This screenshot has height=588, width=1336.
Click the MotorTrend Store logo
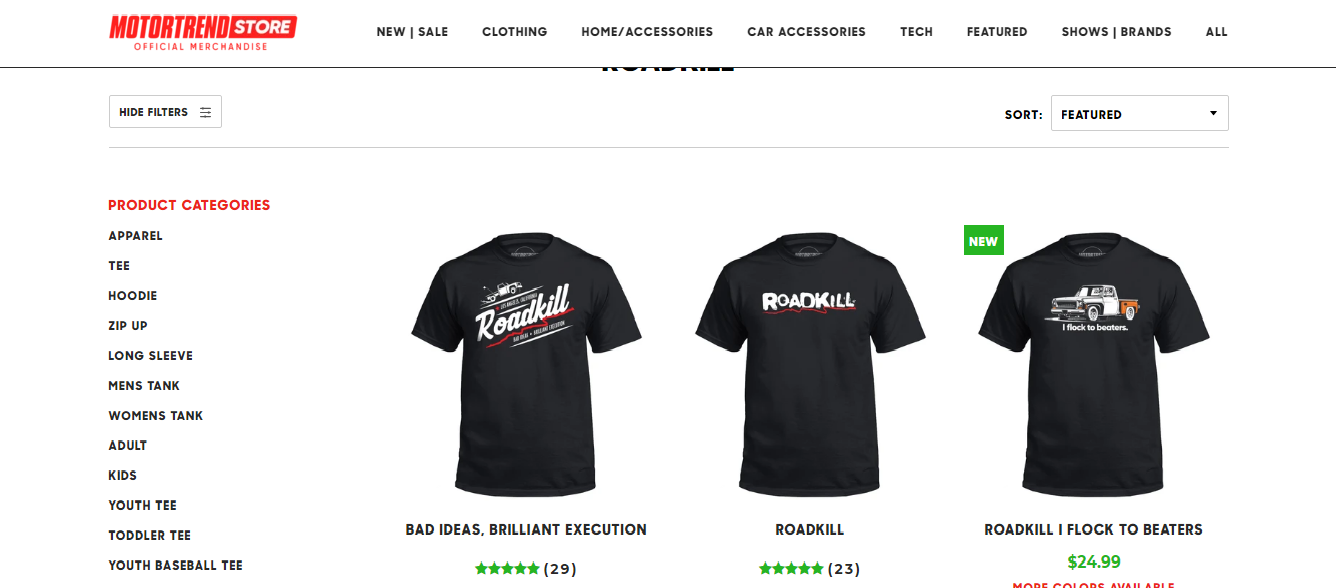click(203, 32)
